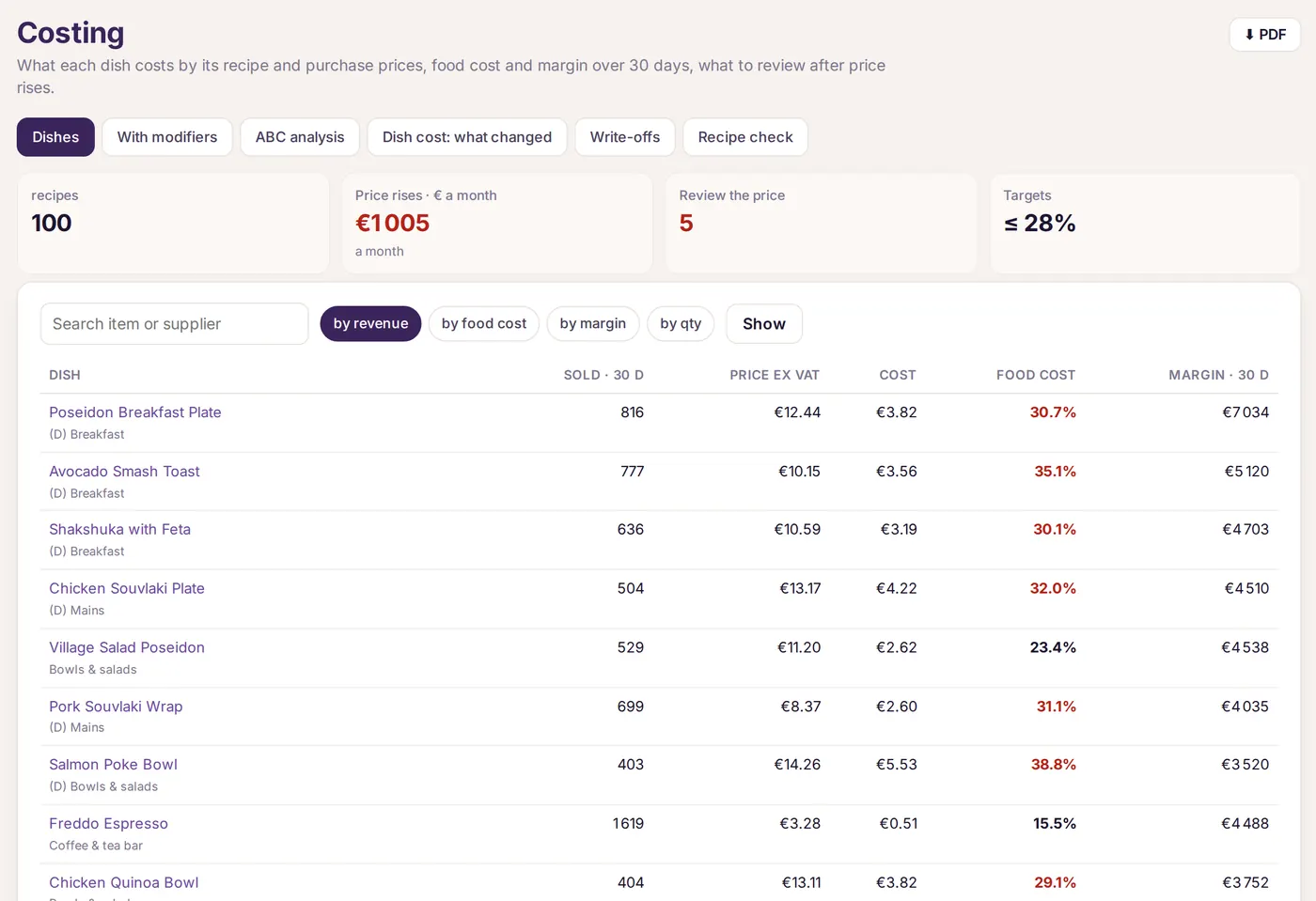
Task: Click the MARGIN · 30 D column header
Action: [1218, 375]
